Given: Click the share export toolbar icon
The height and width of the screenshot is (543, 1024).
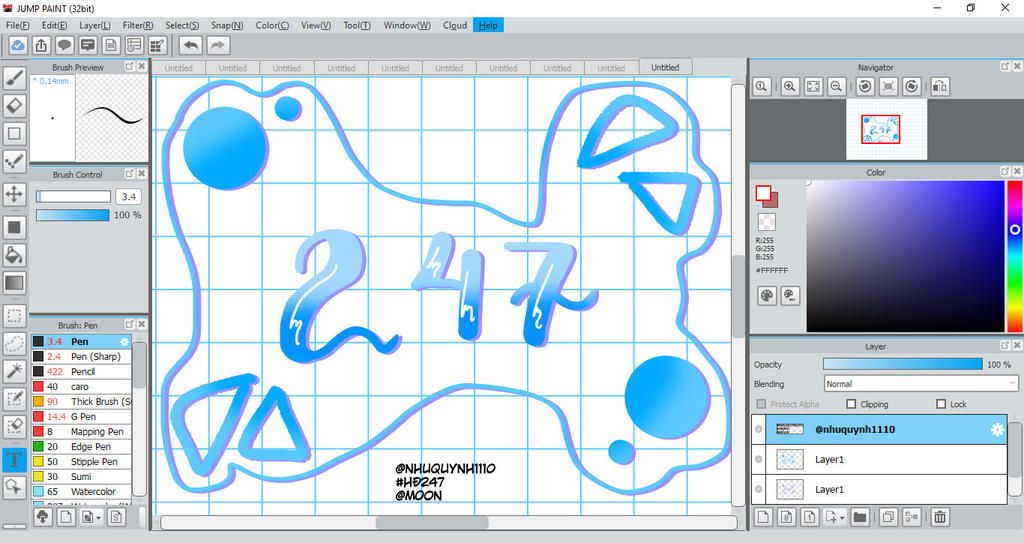Looking at the screenshot, I should [40, 45].
